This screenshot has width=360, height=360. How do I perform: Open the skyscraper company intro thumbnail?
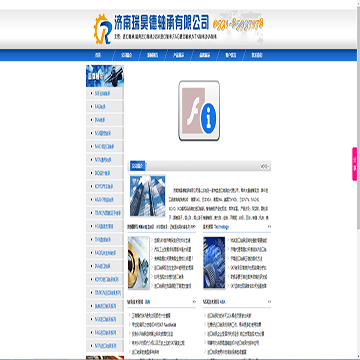point(148,196)
